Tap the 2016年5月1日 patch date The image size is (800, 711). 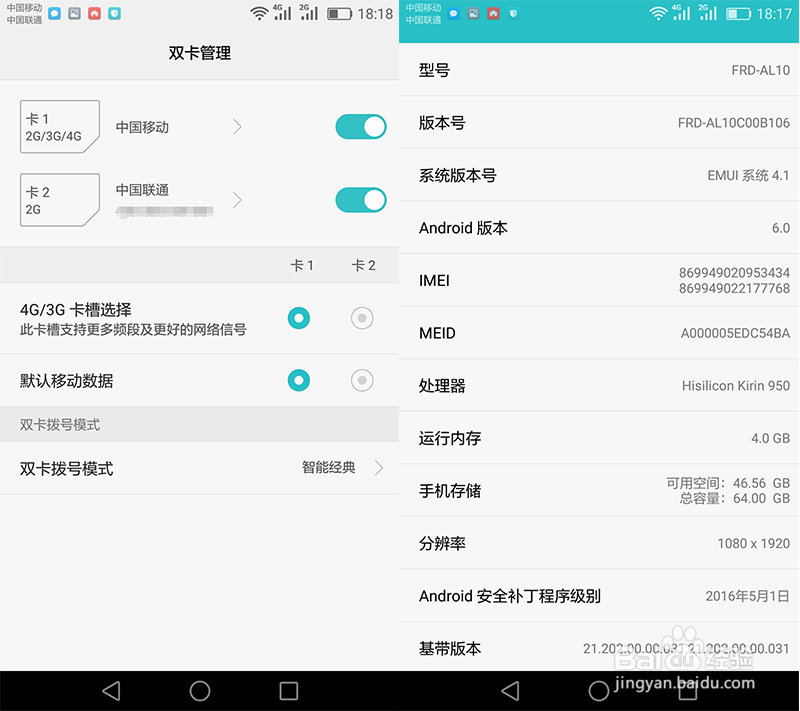(747, 596)
